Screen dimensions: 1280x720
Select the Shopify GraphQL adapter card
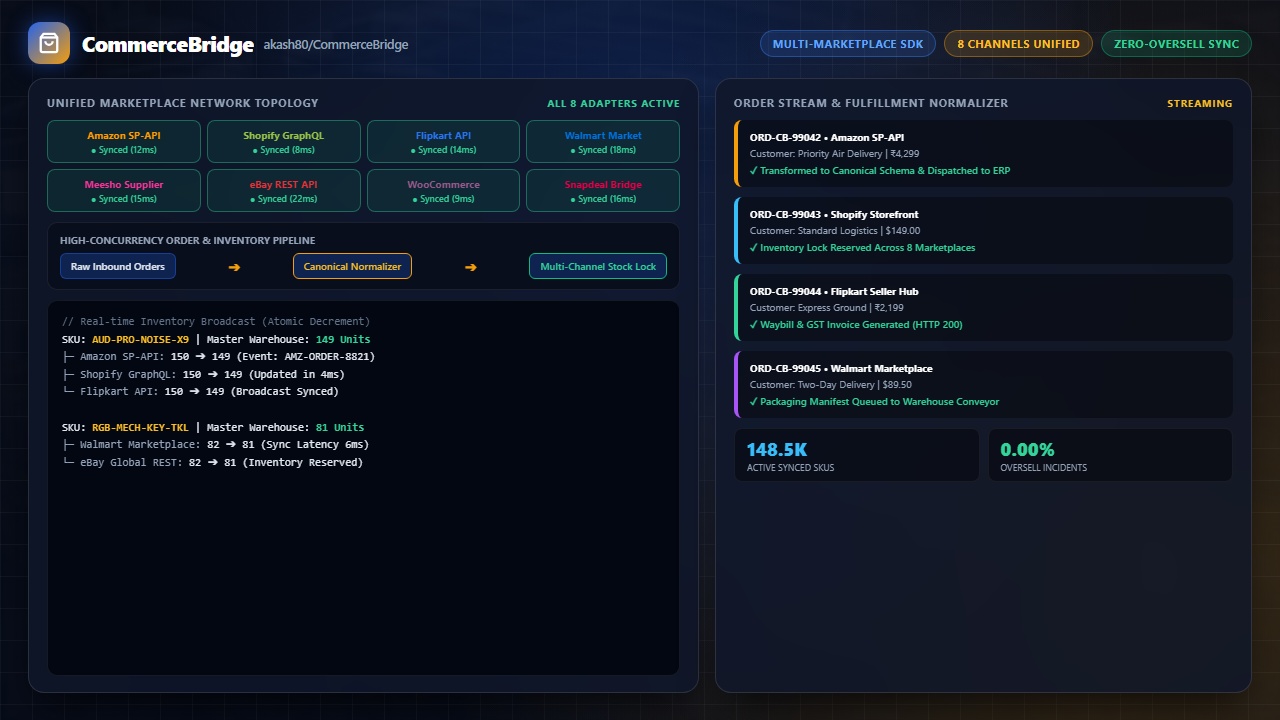tap(283, 142)
